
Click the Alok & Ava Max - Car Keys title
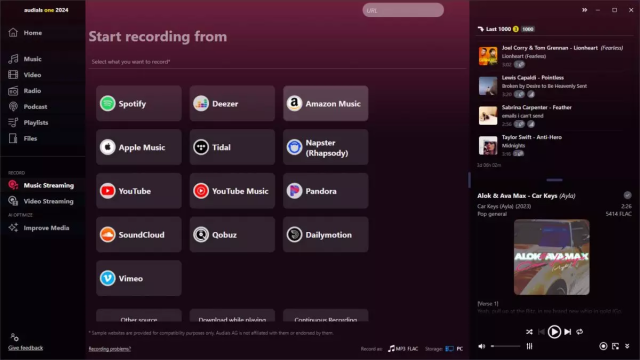point(526,196)
